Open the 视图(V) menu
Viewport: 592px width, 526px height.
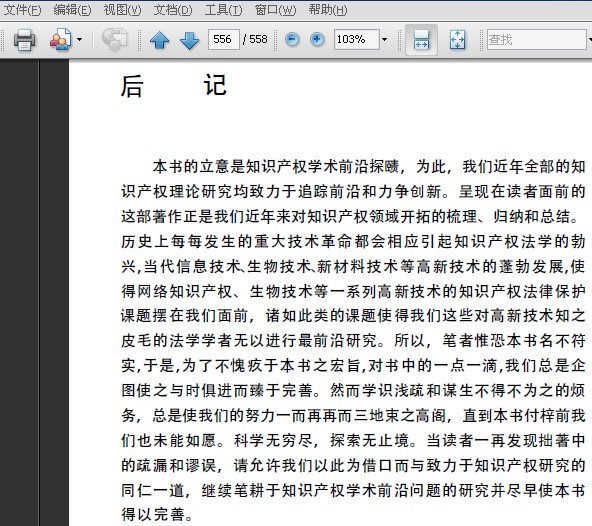click(x=122, y=10)
